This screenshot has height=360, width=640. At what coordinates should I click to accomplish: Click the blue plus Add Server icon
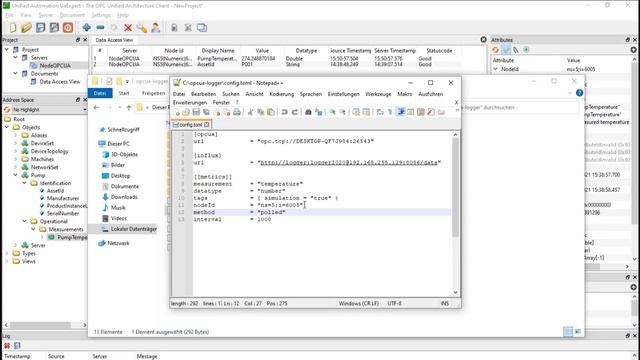(87, 28)
